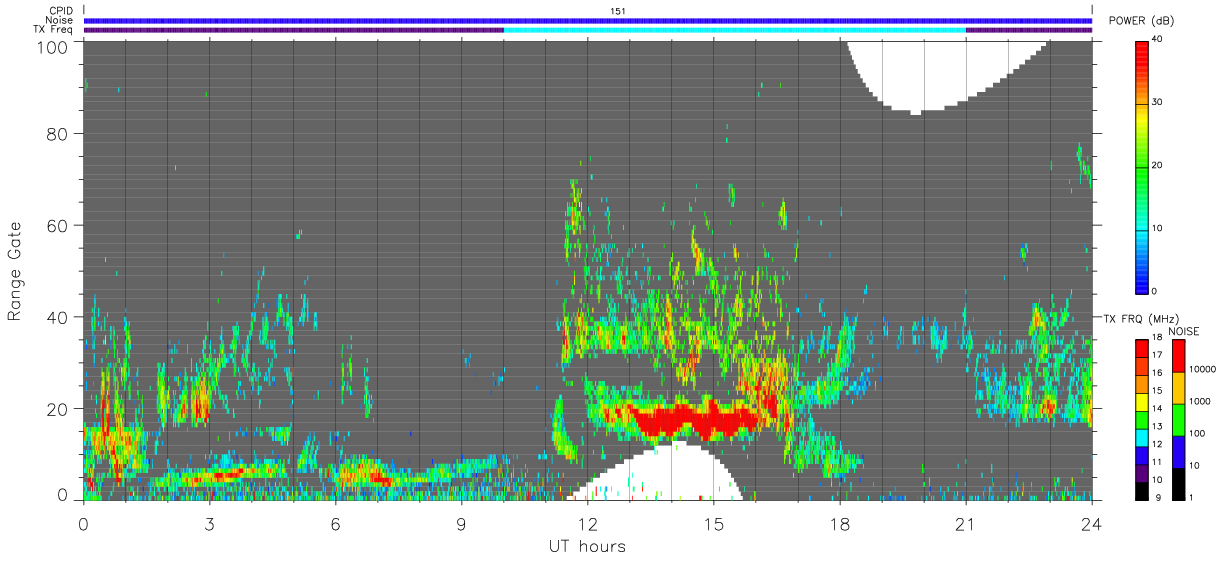Image resolution: width=1228 pixels, height=567 pixels.
Task: Click the blue swatch in NOISE legend
Action: (x=1177, y=452)
